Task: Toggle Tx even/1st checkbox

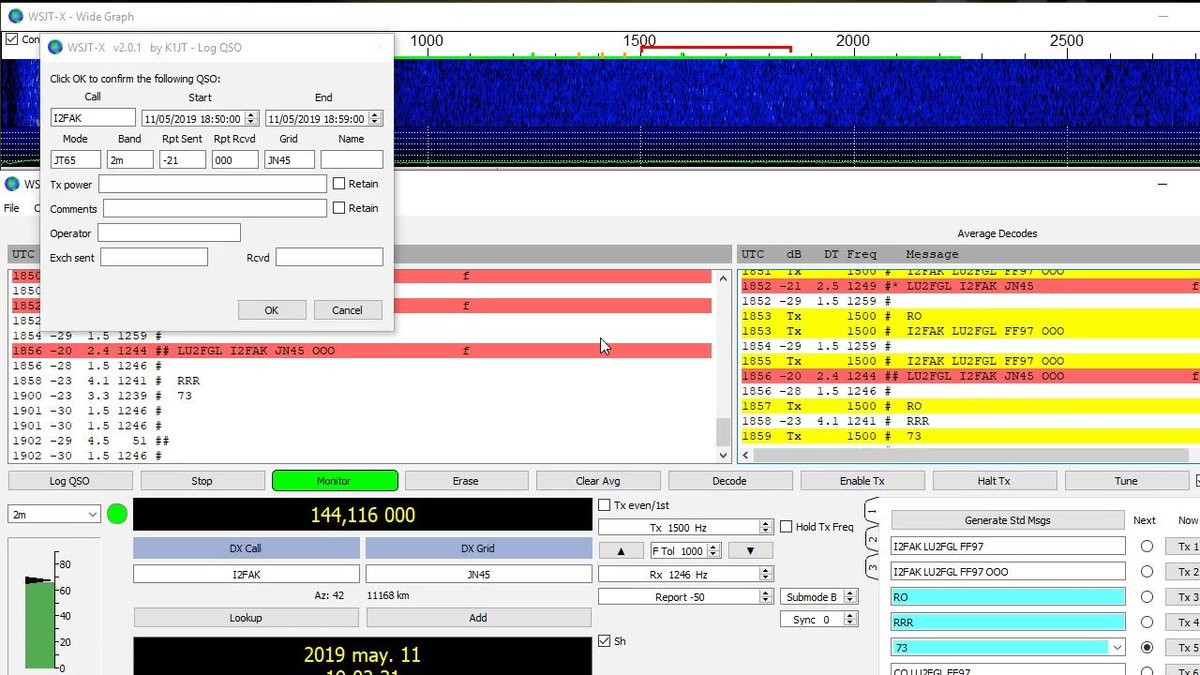Action: (604, 505)
